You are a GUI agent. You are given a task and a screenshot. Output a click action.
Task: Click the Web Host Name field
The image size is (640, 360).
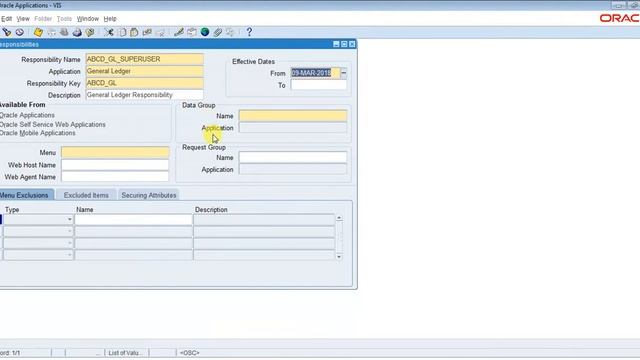[115, 165]
